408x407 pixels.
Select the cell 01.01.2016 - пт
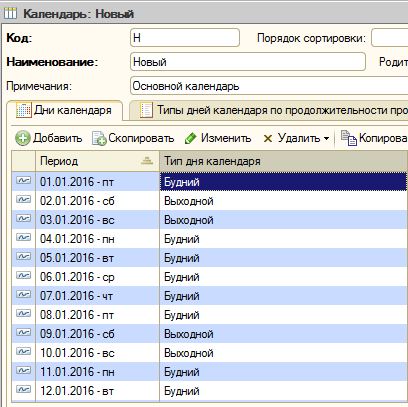tap(97, 182)
